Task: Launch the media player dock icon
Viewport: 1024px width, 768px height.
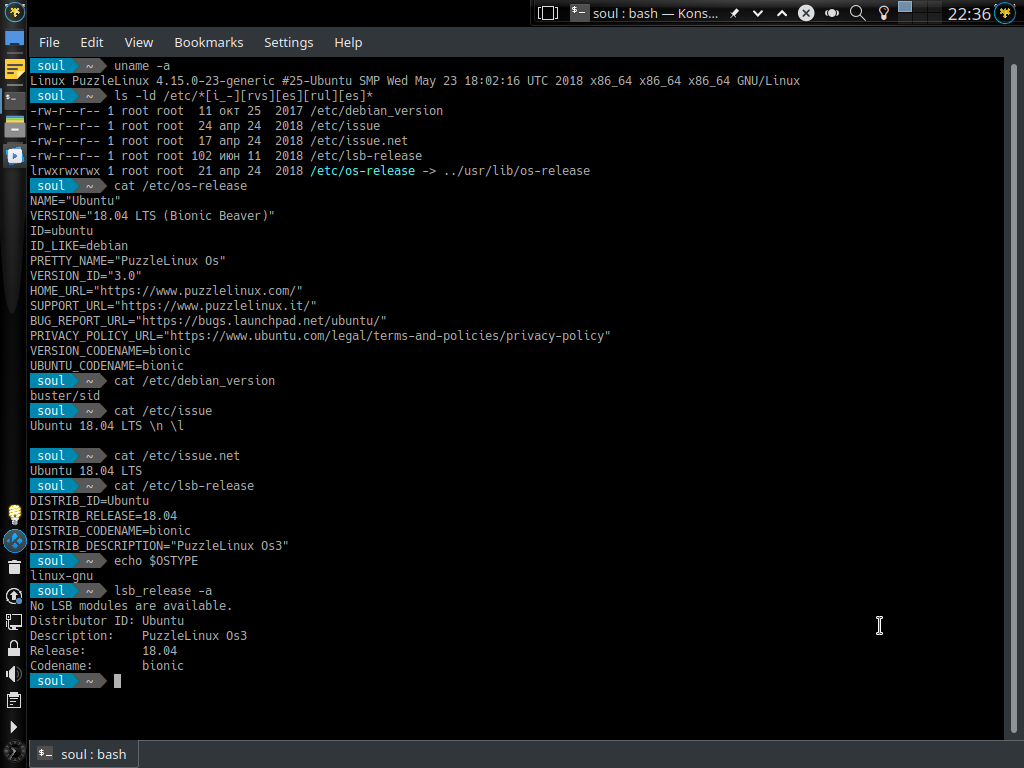Action: 14,156
